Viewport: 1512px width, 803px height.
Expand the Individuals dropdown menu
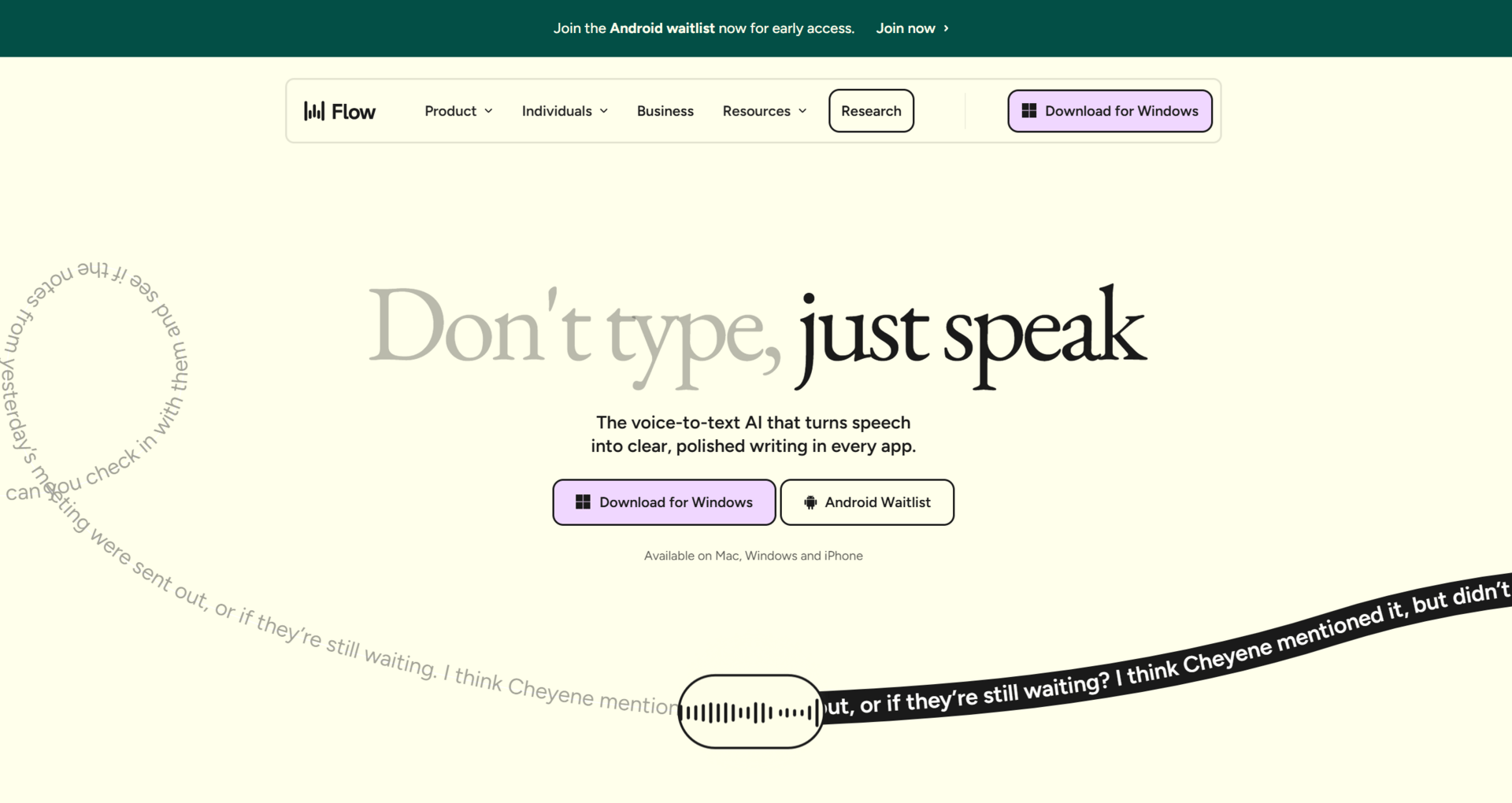565,111
